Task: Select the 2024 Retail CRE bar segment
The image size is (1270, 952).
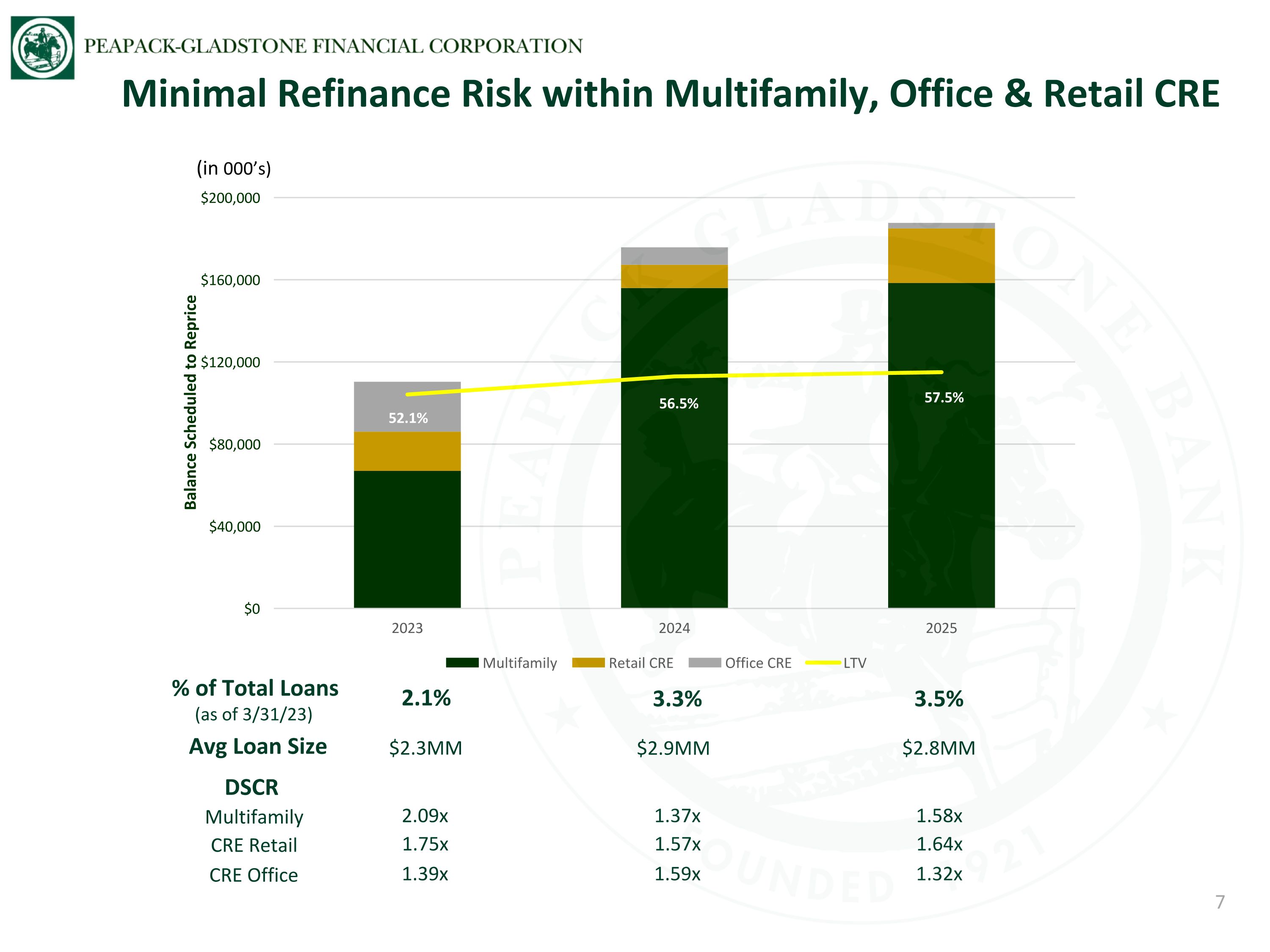Action: click(674, 277)
